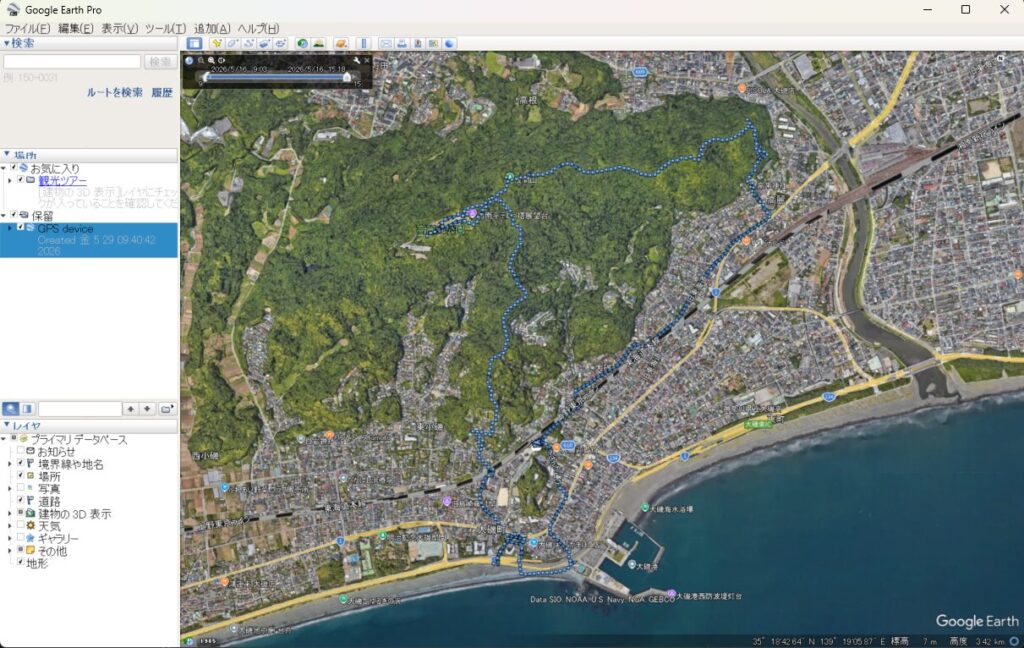Click the Places filter input field
The width and height of the screenshot is (1024, 648).
80,409
